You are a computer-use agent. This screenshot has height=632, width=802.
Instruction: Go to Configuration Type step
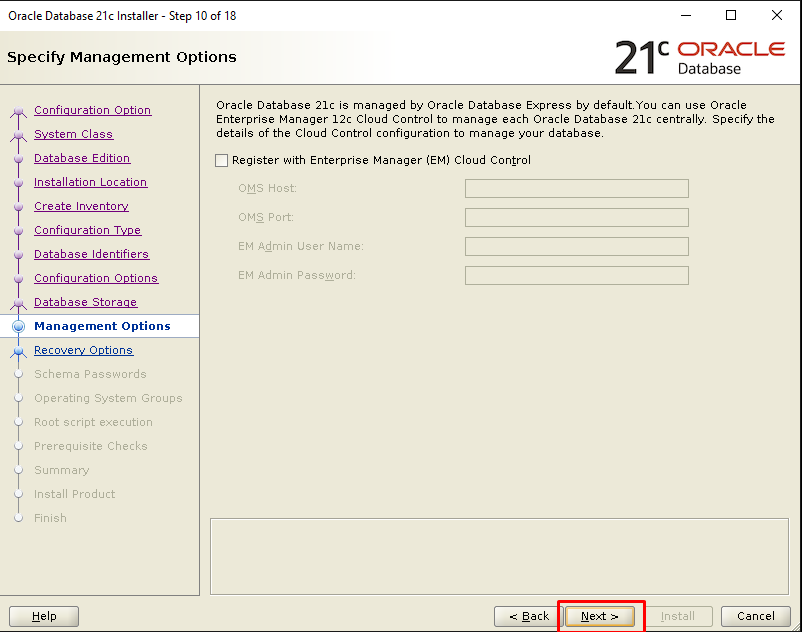tap(87, 230)
